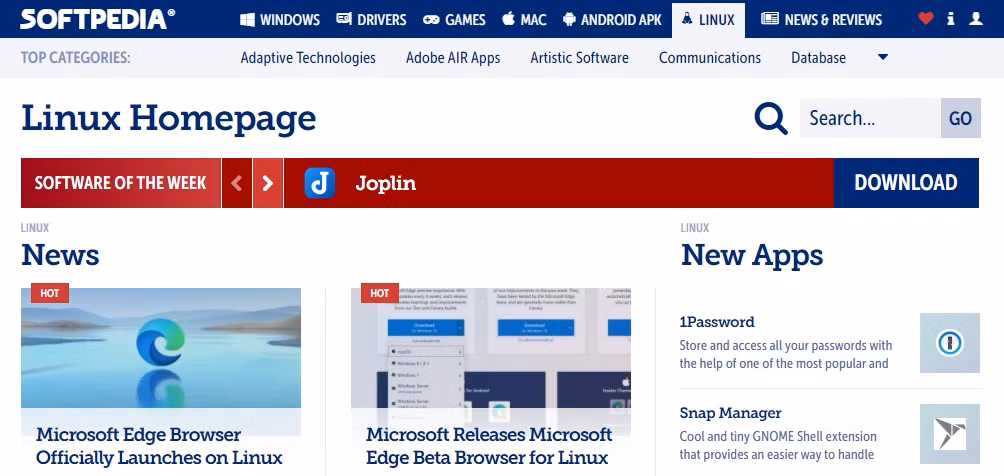1004x476 pixels.
Task: Click the Joplin app icon
Action: pos(320,183)
